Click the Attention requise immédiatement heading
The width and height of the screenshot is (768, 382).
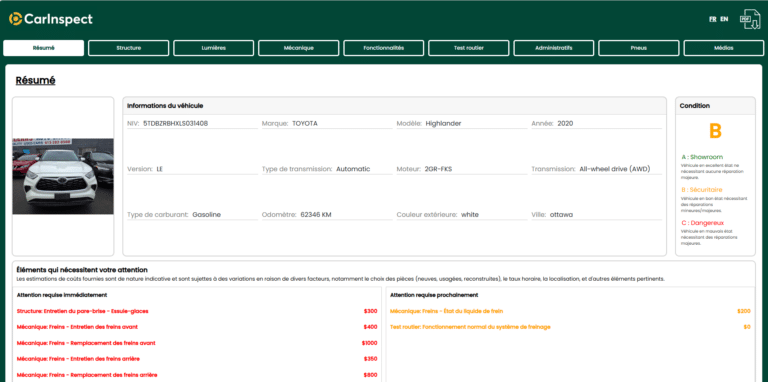[x=62, y=295]
